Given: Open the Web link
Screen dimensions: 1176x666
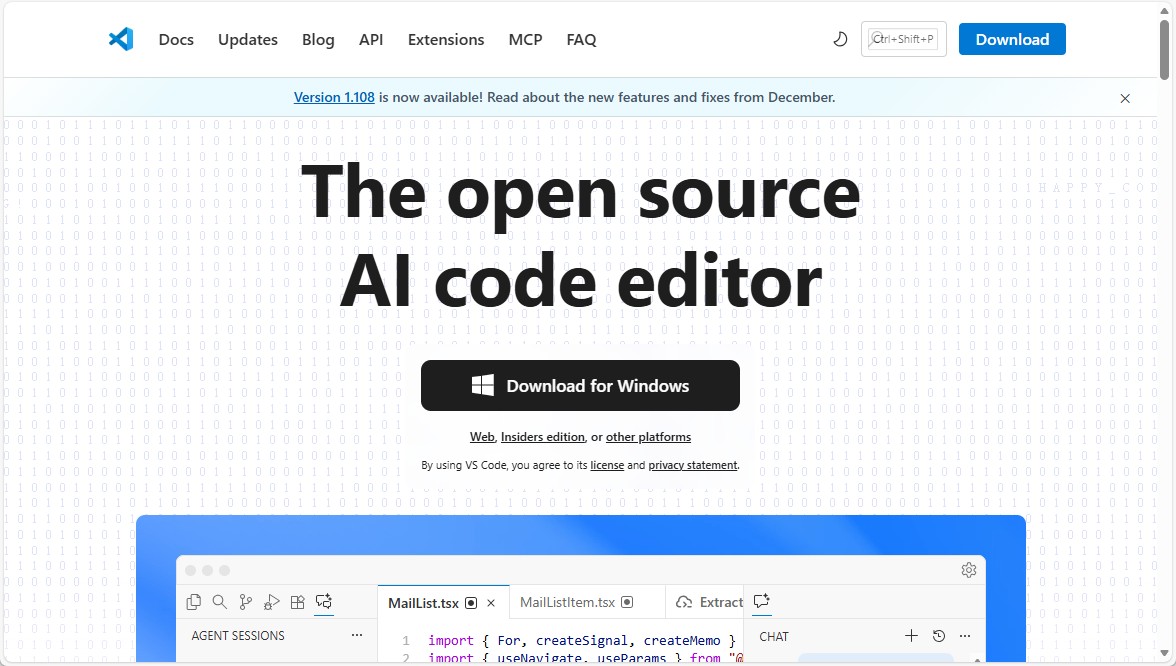Looking at the screenshot, I should [482, 436].
